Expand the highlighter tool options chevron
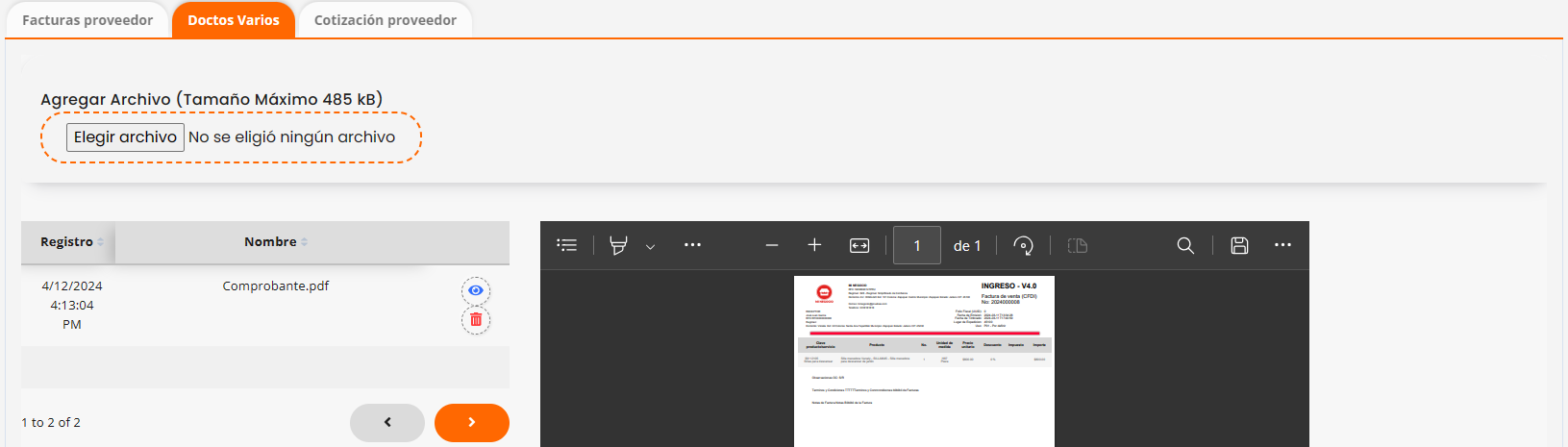Viewport: 1568px width, 447px height. coord(650,246)
